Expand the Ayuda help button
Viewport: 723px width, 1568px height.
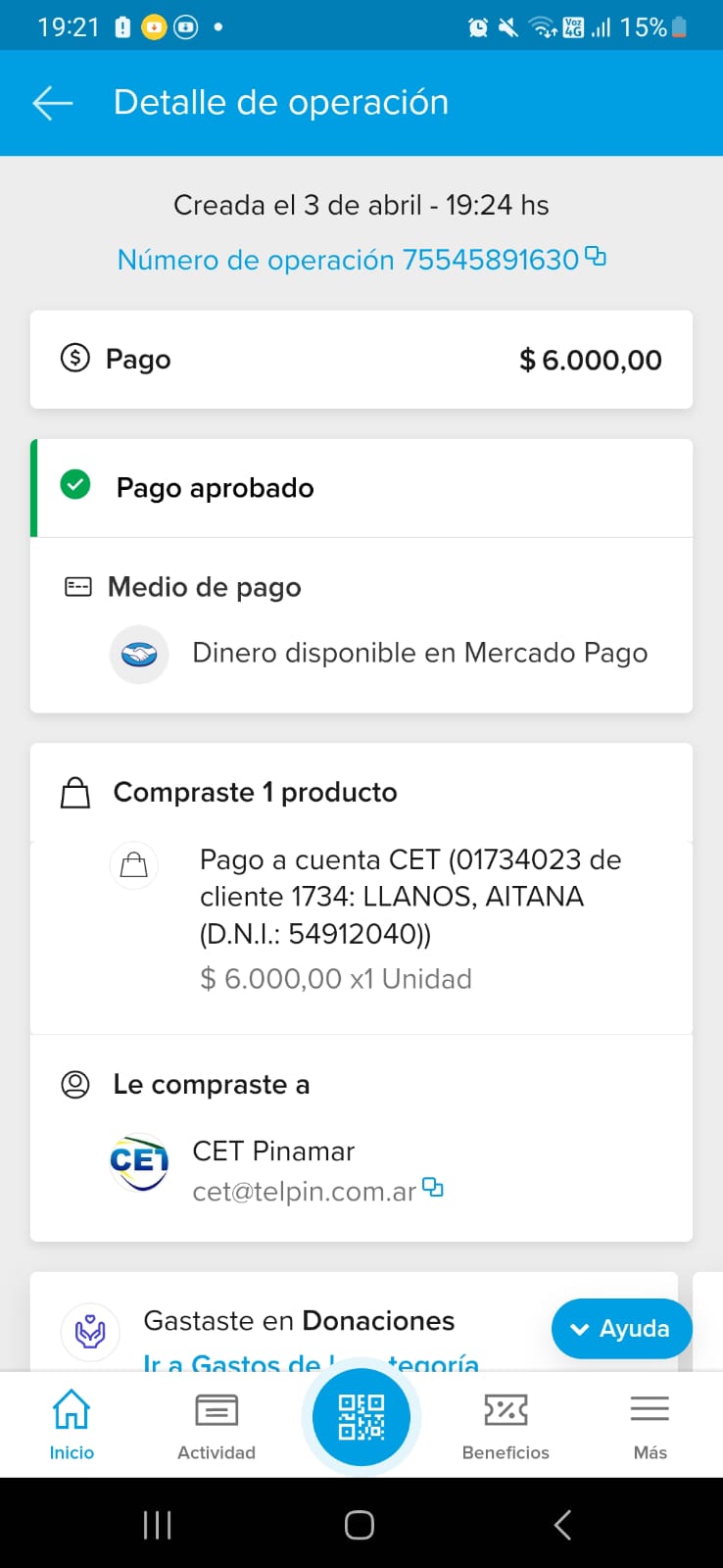621,1329
